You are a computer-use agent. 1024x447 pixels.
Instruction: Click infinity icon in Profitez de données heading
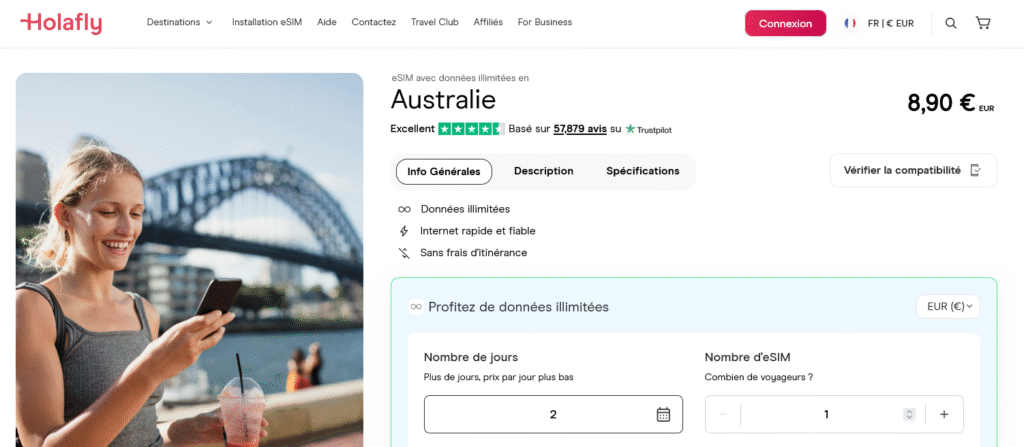[x=416, y=306]
